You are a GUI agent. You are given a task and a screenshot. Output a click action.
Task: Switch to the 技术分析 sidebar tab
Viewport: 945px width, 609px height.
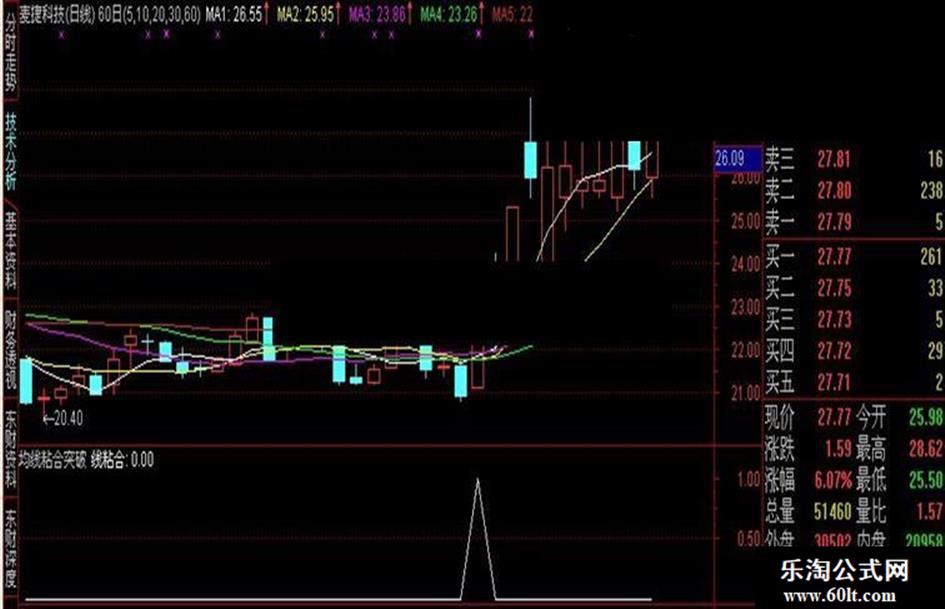(x=10, y=151)
